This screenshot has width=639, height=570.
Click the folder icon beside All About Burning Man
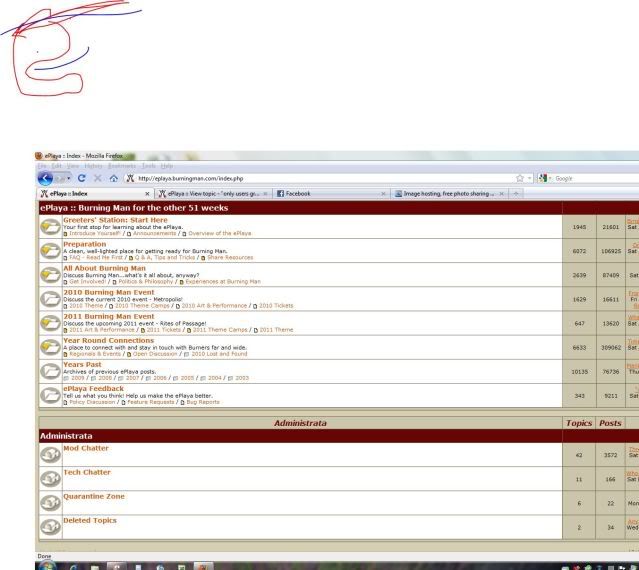[x=50, y=275]
